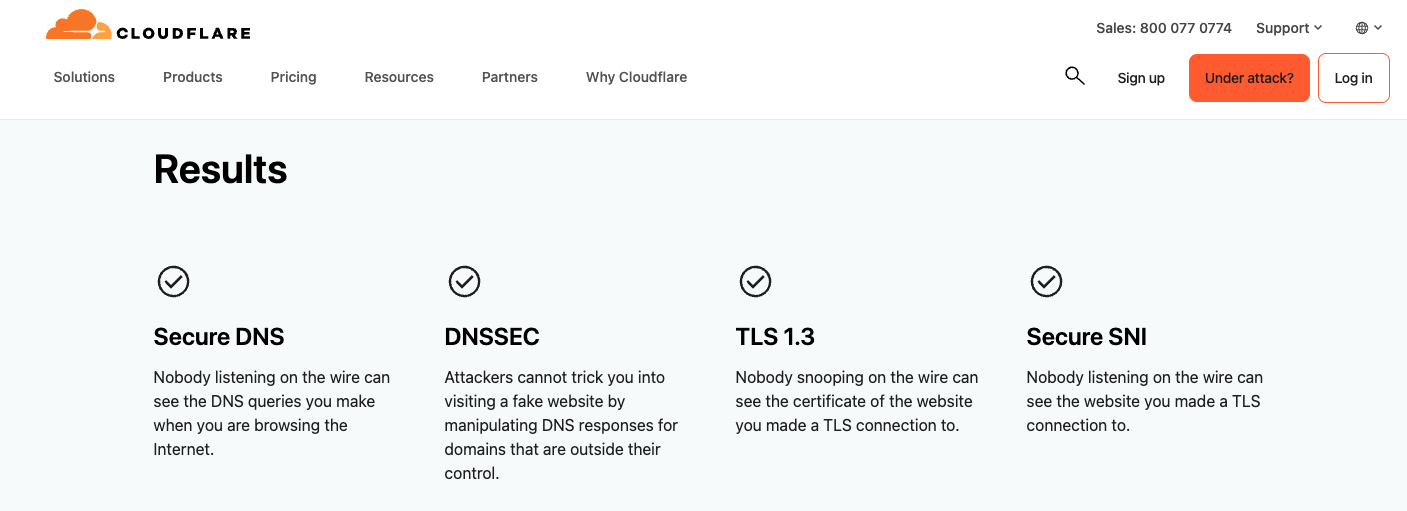
Task: Open the Resources menu
Action: 399,77
